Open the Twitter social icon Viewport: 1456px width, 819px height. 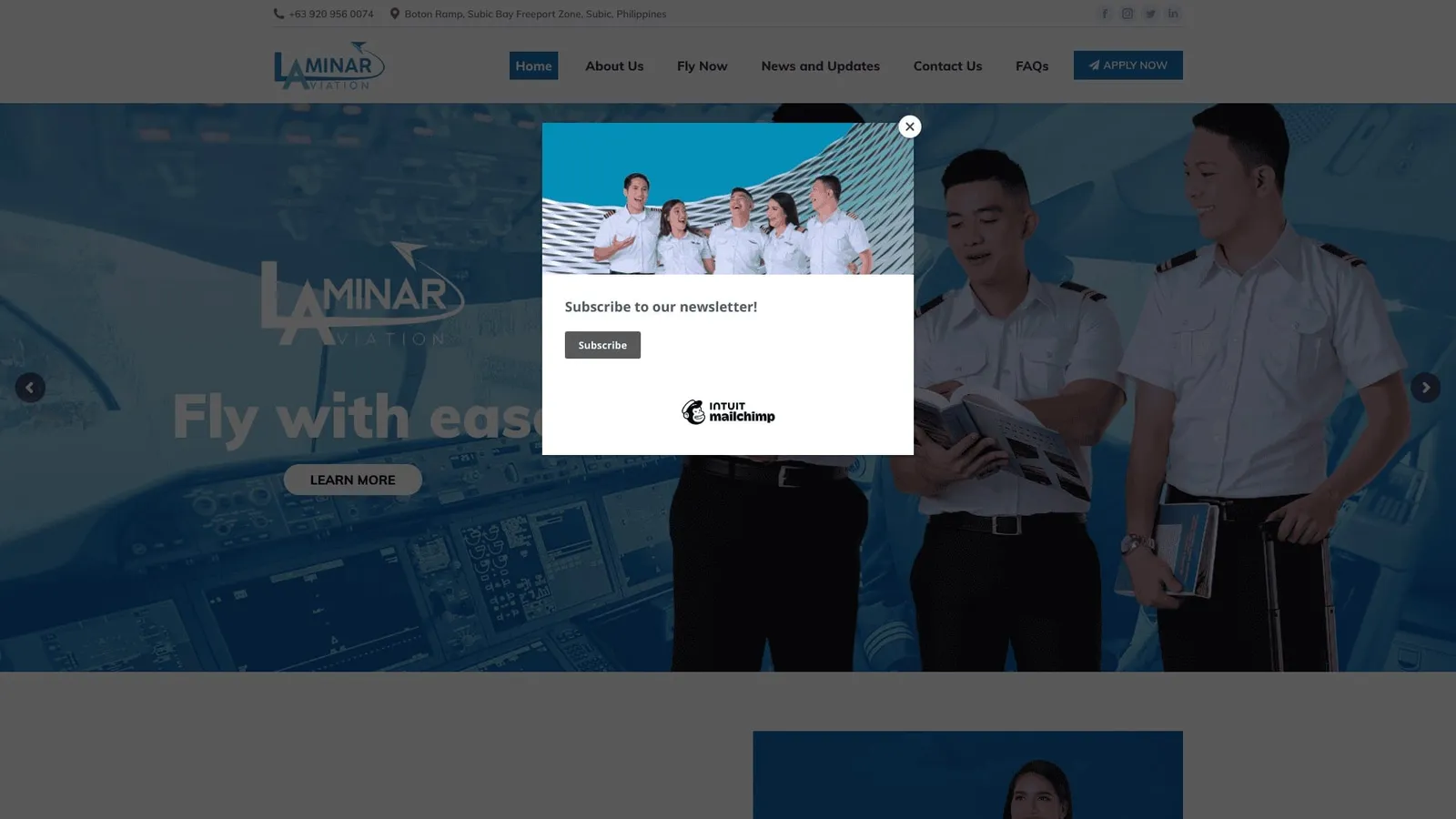(1150, 14)
